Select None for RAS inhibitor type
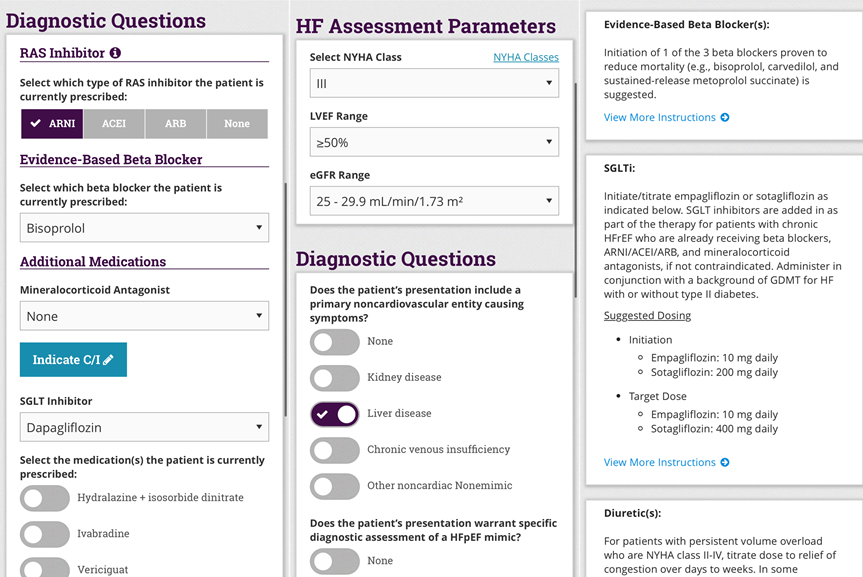The width and height of the screenshot is (863, 577). (x=237, y=124)
